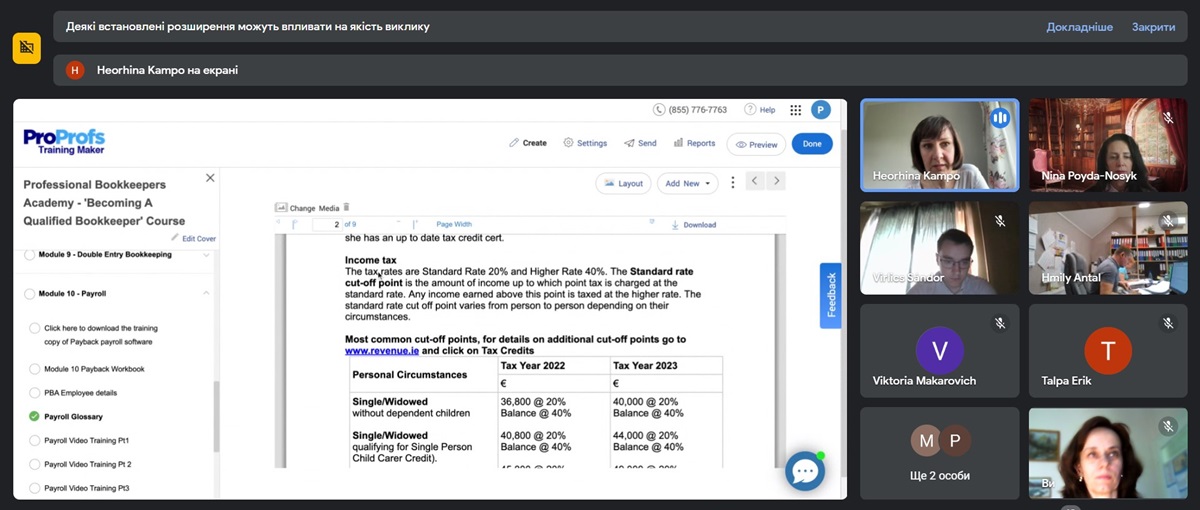Open the profile avatar P
This screenshot has width=1200, height=510.
821,110
